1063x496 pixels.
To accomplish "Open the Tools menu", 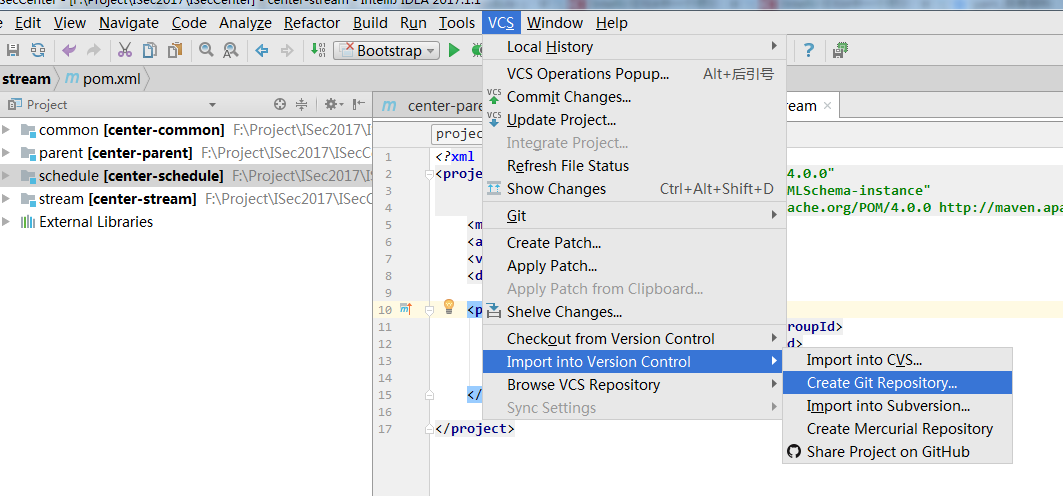I will coord(457,23).
